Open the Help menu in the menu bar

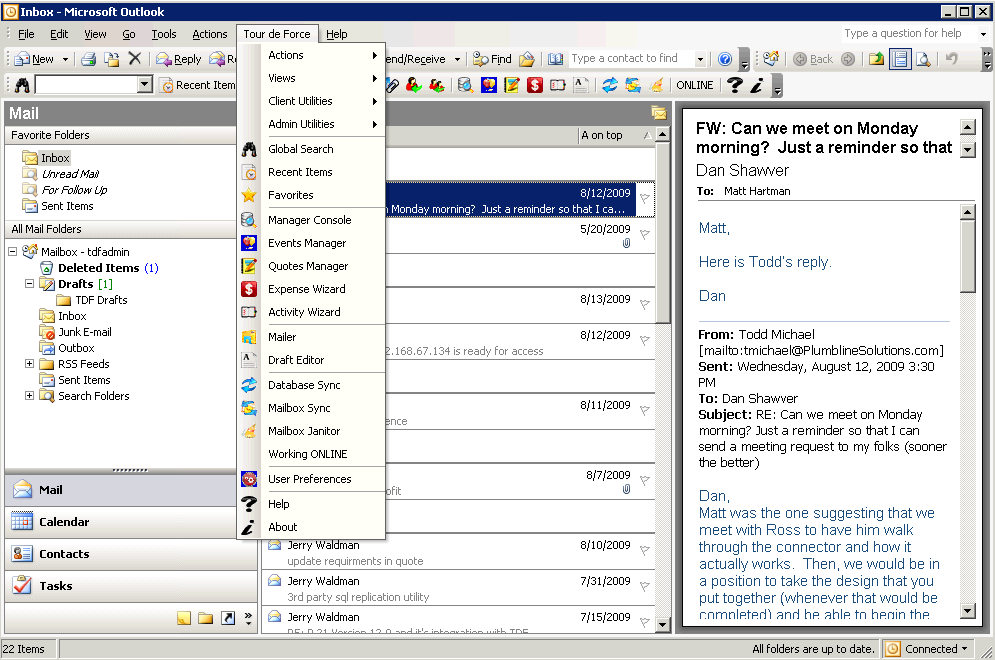[336, 34]
